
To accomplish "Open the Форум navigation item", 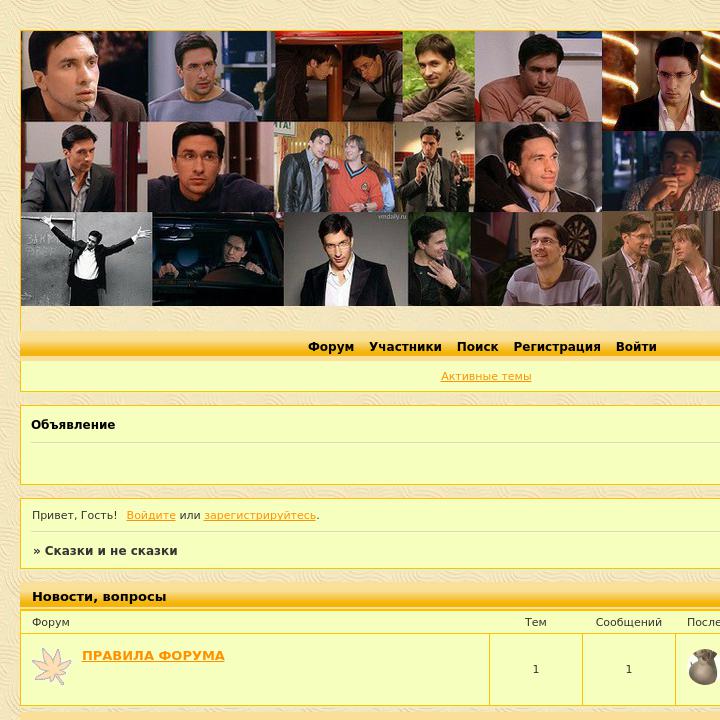I will [x=331, y=347].
